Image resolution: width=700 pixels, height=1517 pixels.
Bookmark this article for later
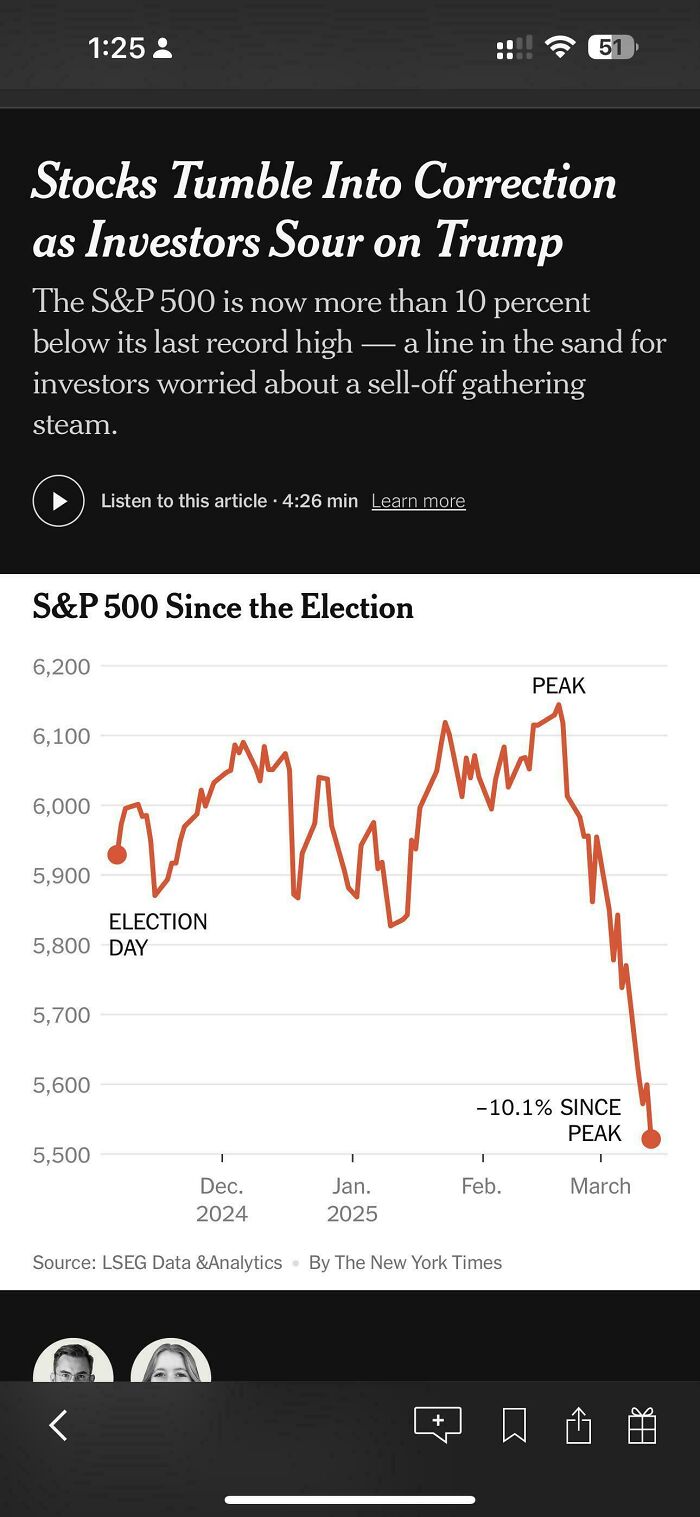(514, 1424)
